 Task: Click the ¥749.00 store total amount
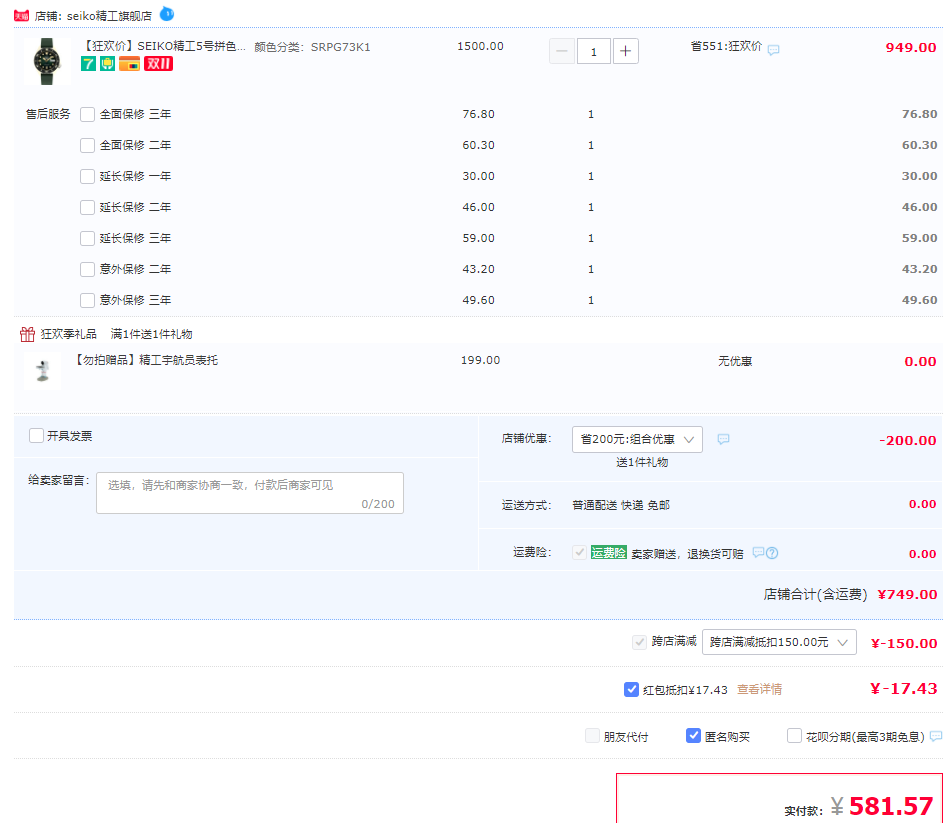[x=907, y=595]
